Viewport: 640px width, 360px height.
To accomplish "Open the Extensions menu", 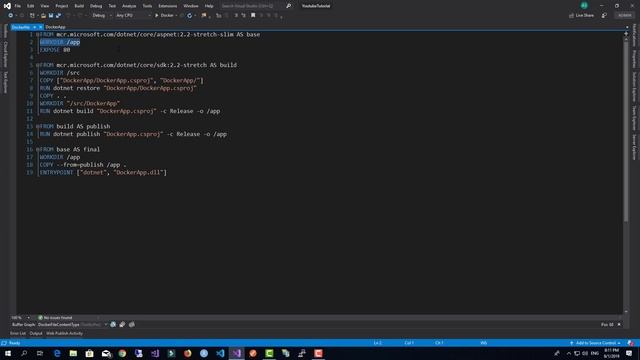I will tap(168, 6).
